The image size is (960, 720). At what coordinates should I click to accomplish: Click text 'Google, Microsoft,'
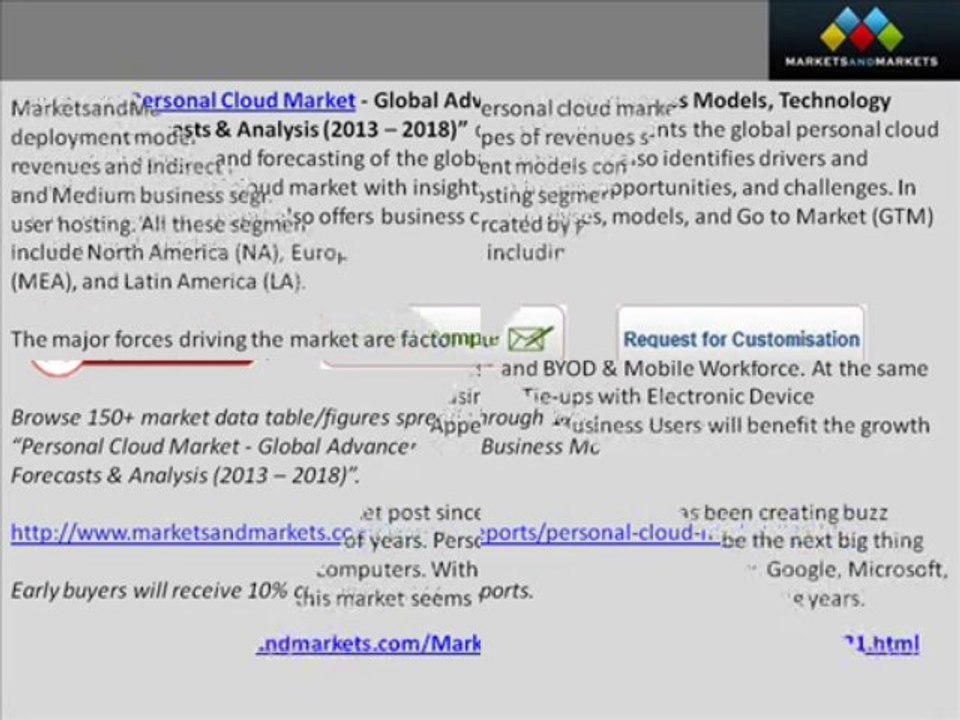click(857, 569)
